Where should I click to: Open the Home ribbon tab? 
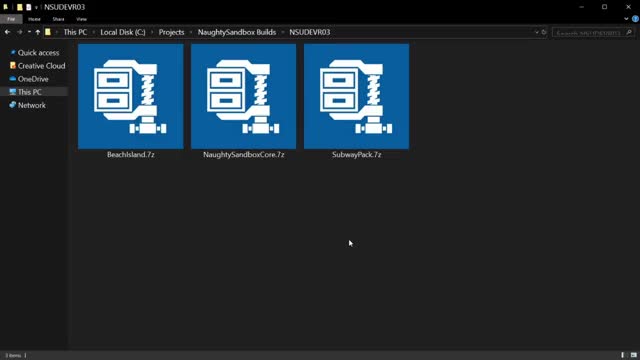(x=34, y=19)
